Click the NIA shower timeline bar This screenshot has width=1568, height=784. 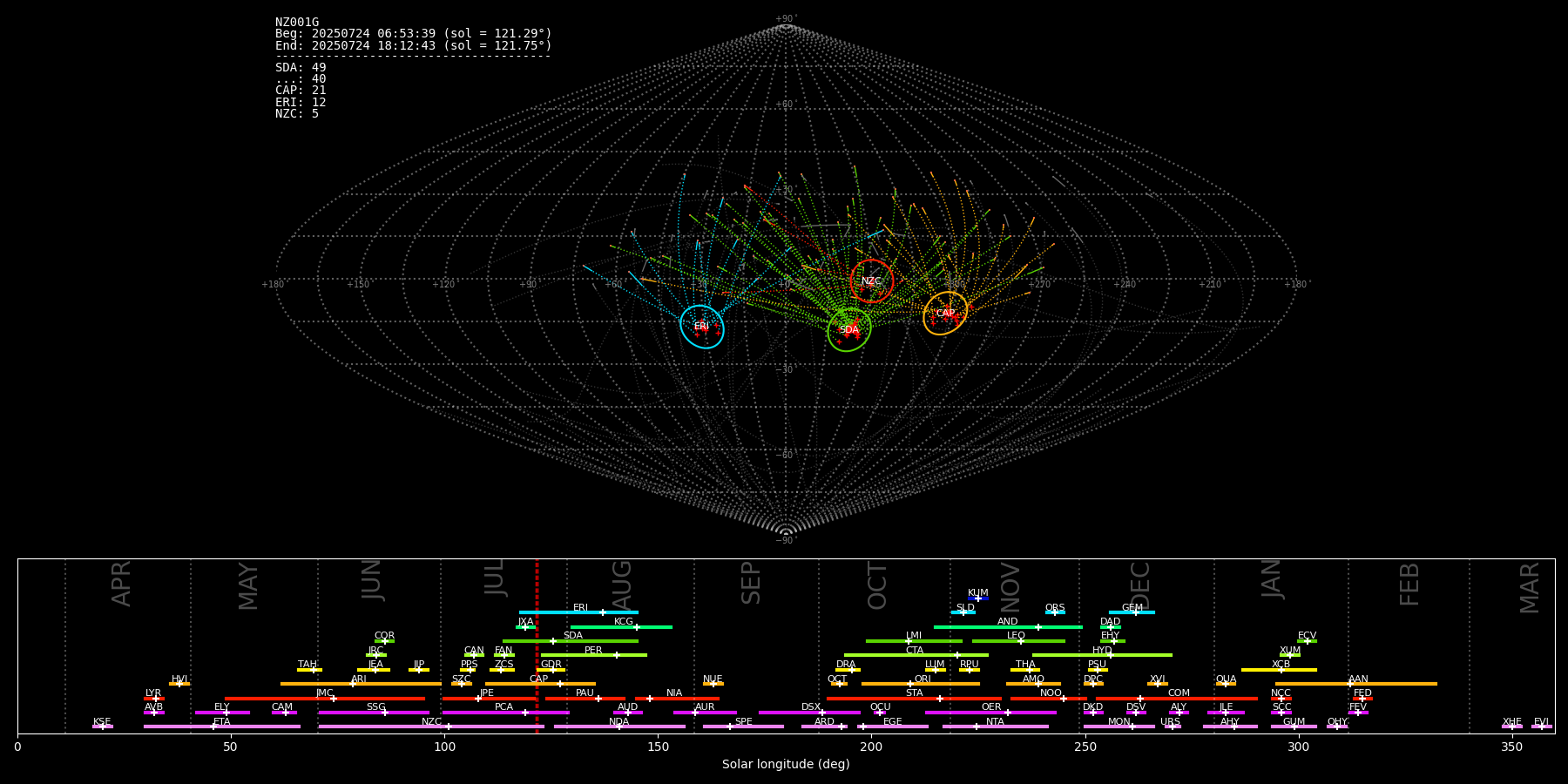677,698
